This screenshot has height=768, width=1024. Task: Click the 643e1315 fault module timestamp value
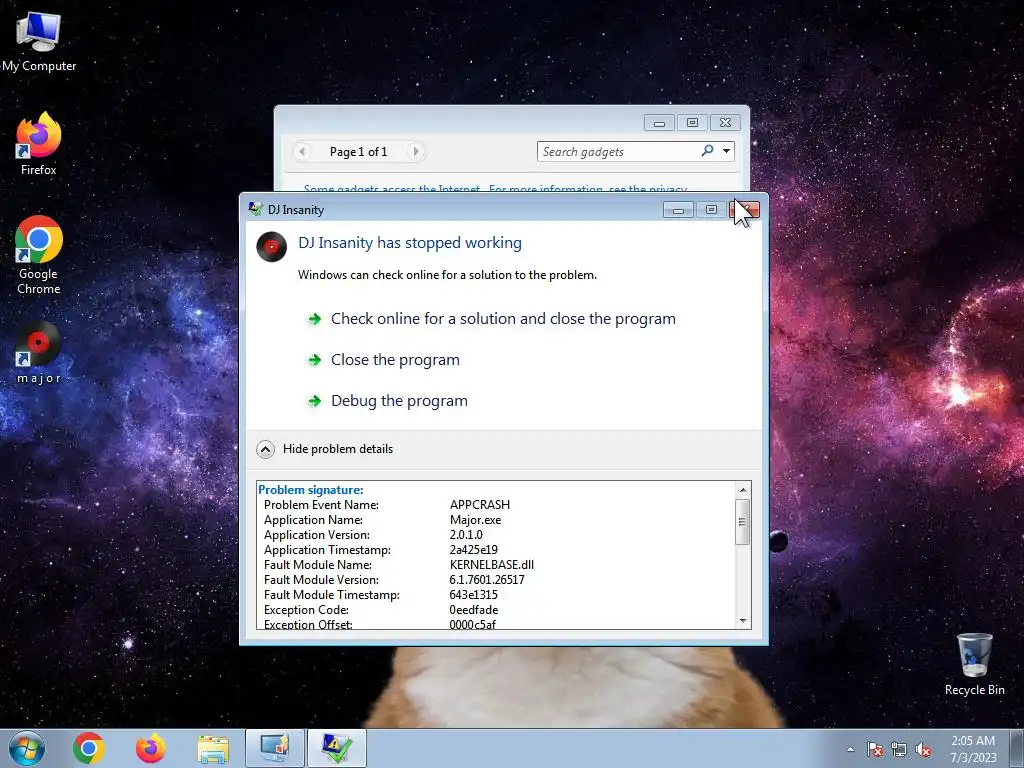473,595
